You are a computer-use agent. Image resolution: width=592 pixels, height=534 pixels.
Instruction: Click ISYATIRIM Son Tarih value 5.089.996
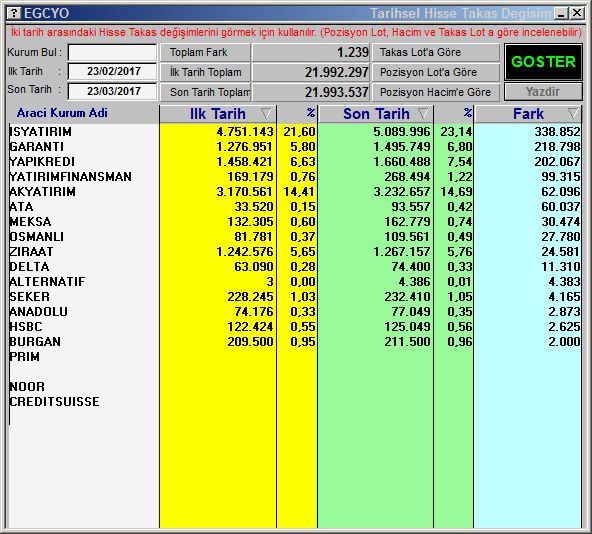[402, 132]
